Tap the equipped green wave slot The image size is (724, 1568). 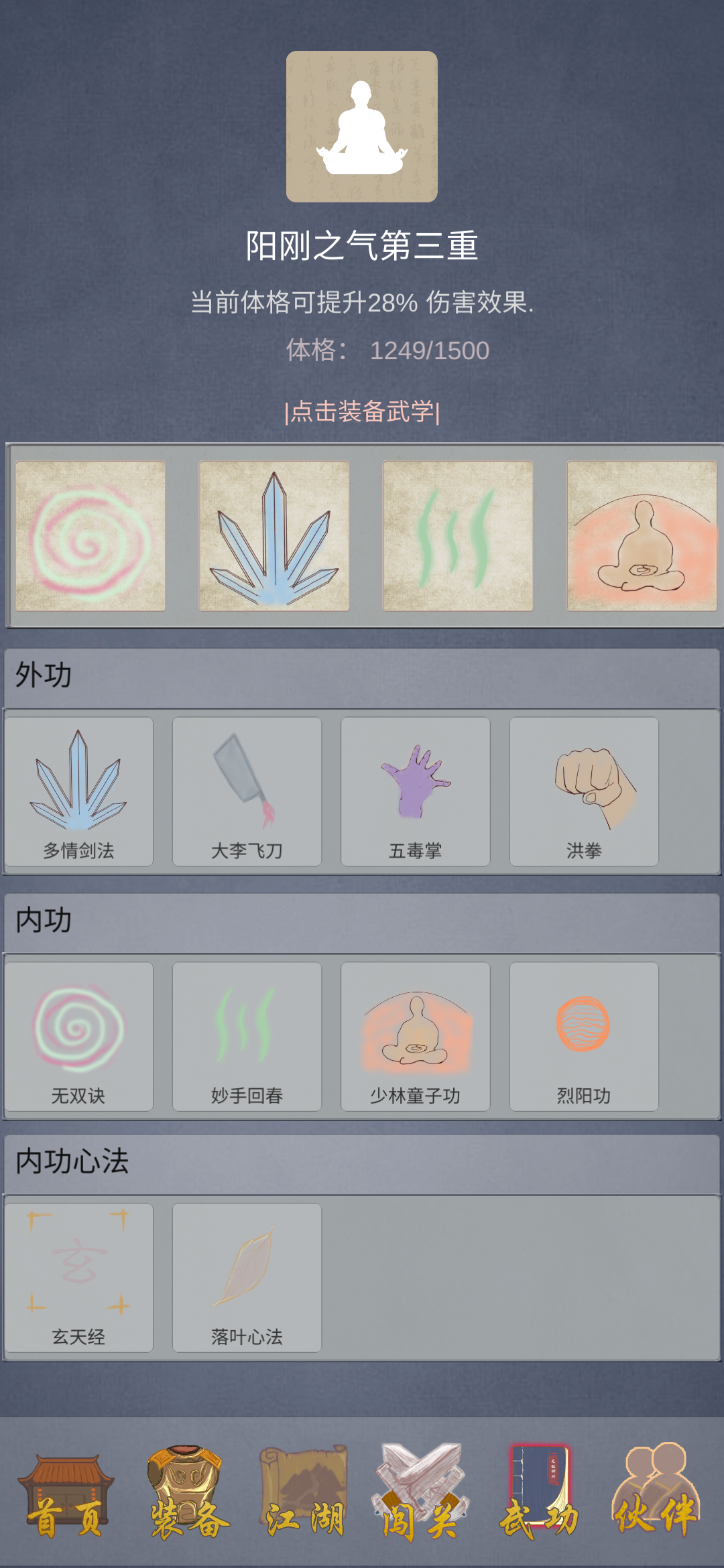458,536
